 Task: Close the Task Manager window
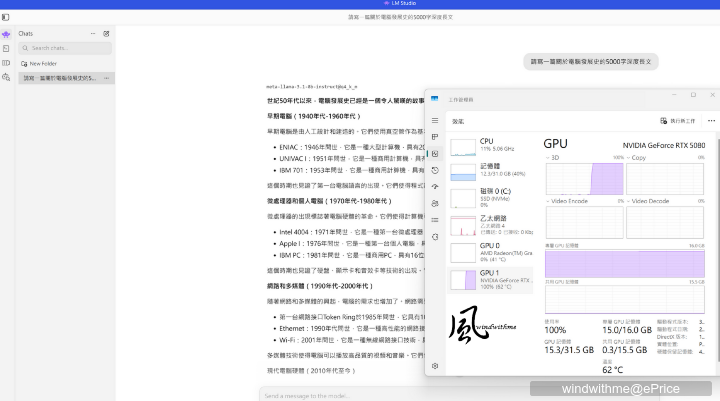[x=712, y=95]
